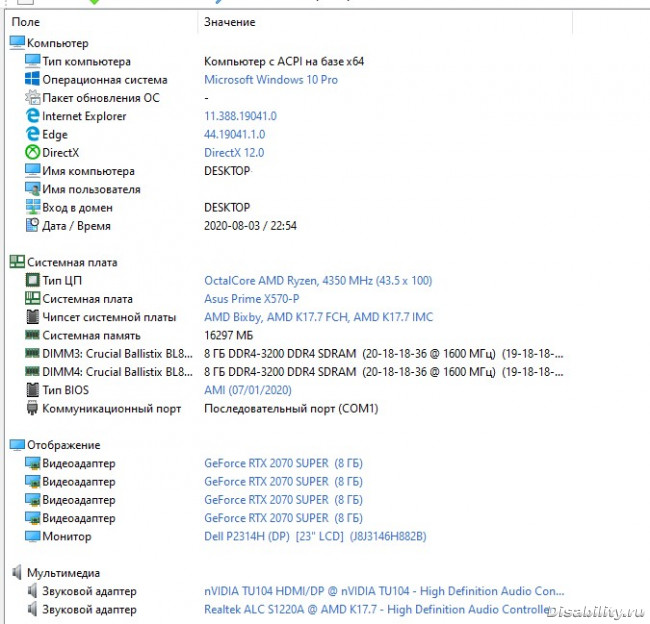
Task: Select the Коммуникационный порт field label
Action: click(x=112, y=409)
